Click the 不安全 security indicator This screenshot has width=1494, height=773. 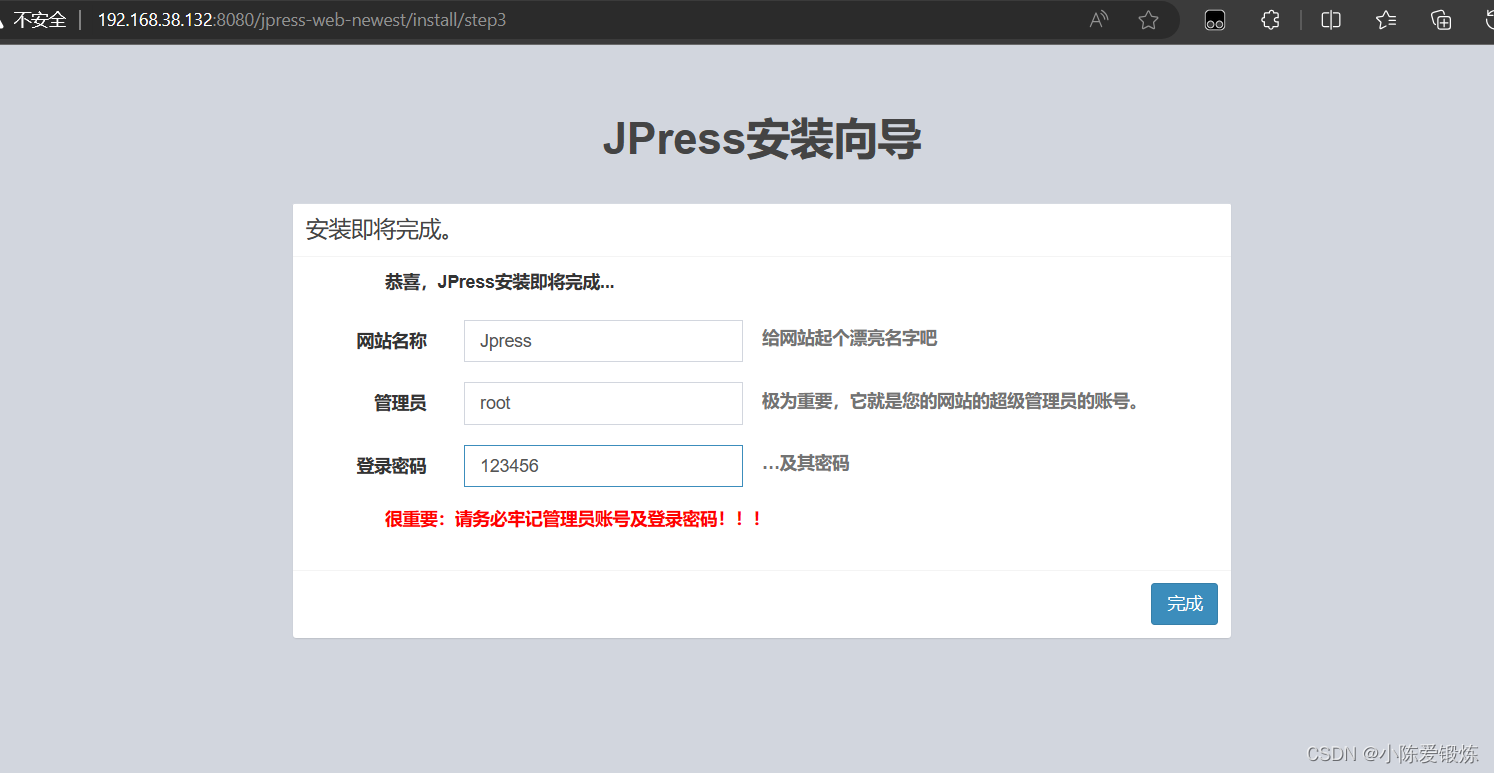coord(38,19)
